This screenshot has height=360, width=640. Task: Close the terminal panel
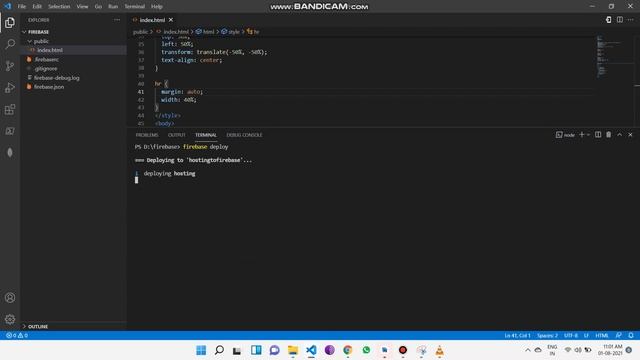pyautogui.click(x=630, y=135)
